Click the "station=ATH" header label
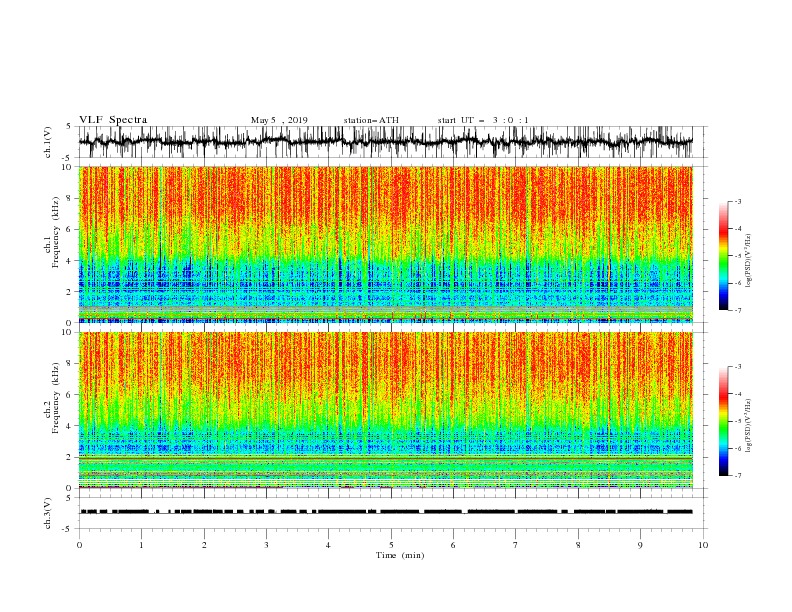Screen dimensions: 792x612 (x=371, y=120)
